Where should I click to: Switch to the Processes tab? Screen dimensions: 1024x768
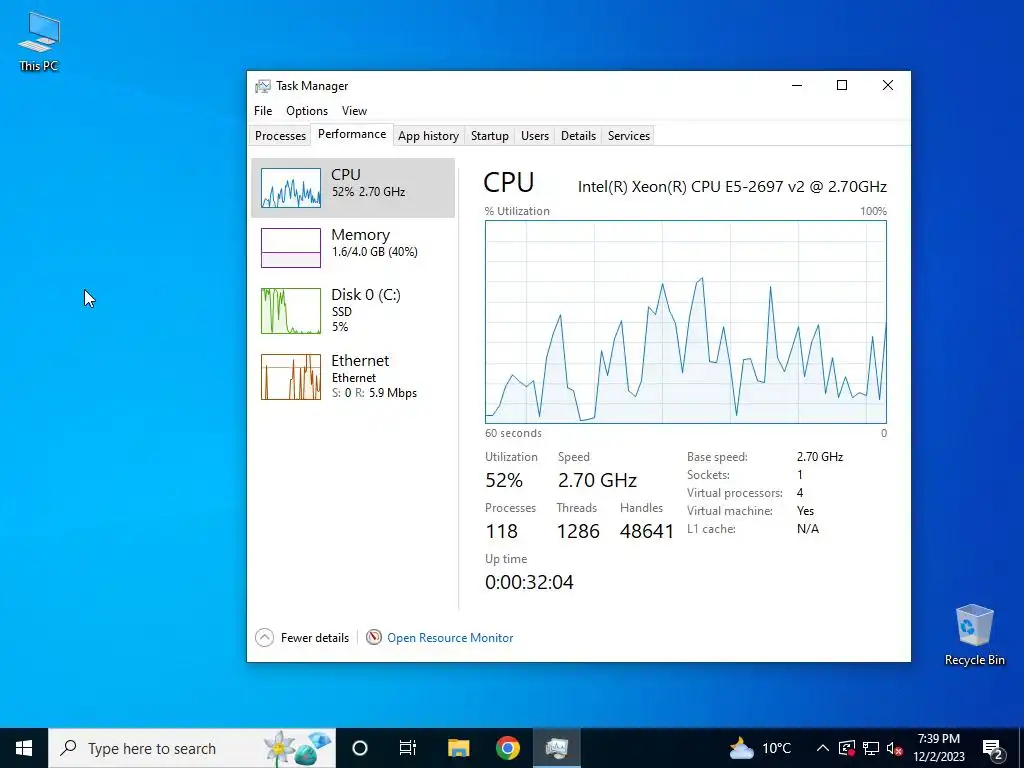coord(280,136)
